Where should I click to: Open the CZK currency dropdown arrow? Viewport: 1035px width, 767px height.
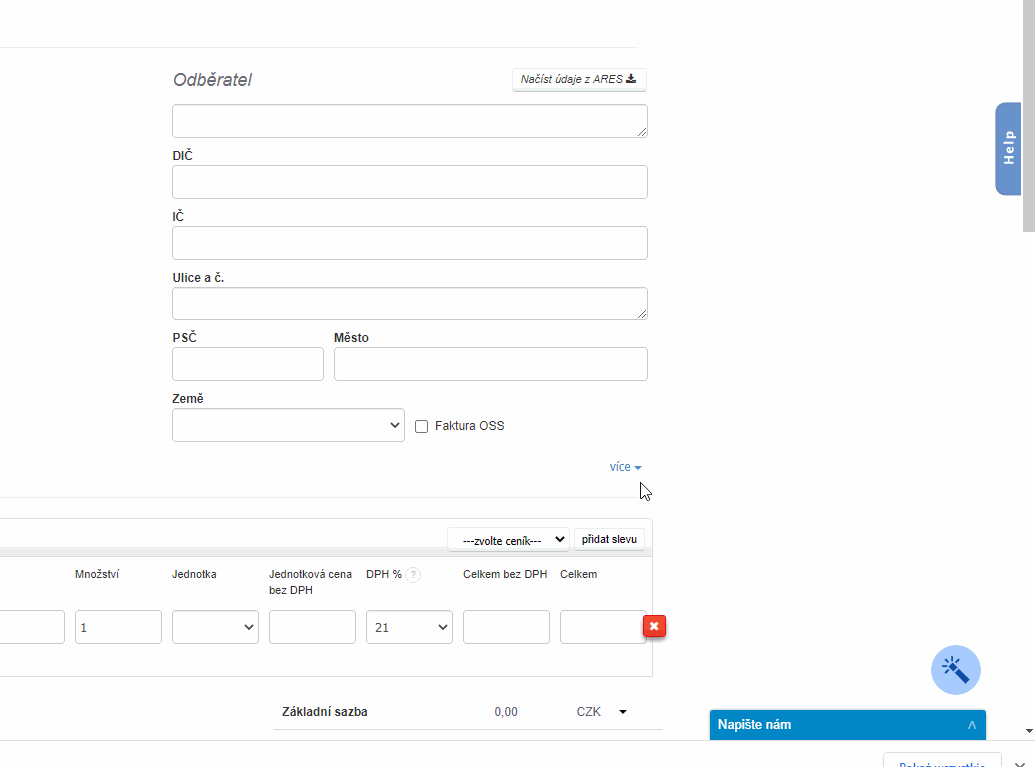[x=622, y=712]
